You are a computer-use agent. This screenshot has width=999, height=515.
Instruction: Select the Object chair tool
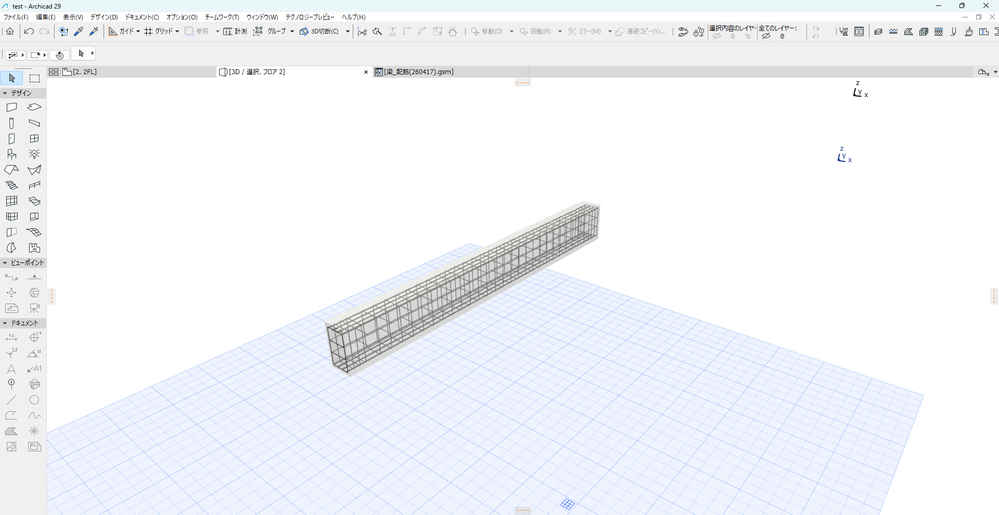click(x=11, y=154)
